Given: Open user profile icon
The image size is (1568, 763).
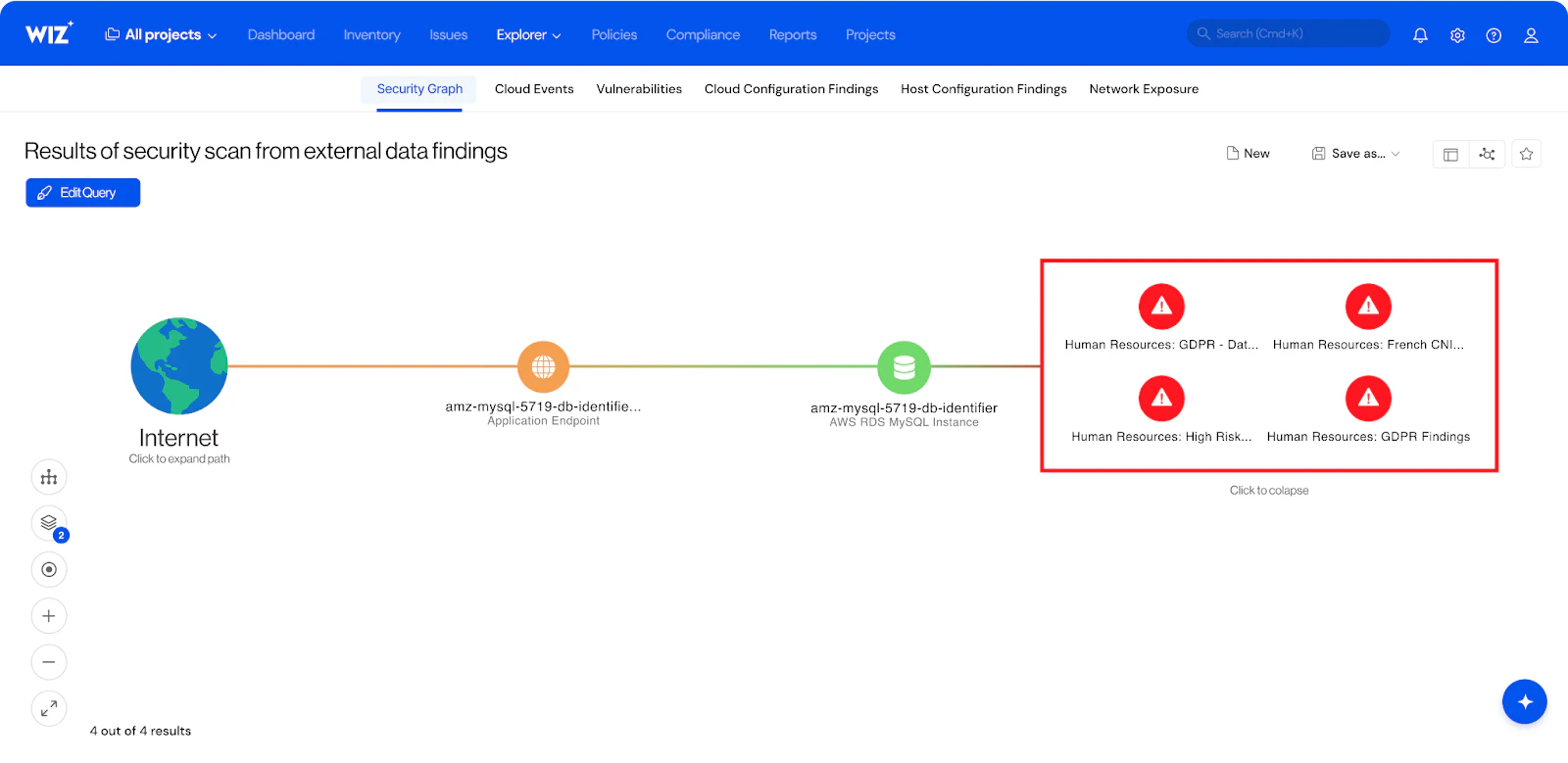Looking at the screenshot, I should [1531, 35].
